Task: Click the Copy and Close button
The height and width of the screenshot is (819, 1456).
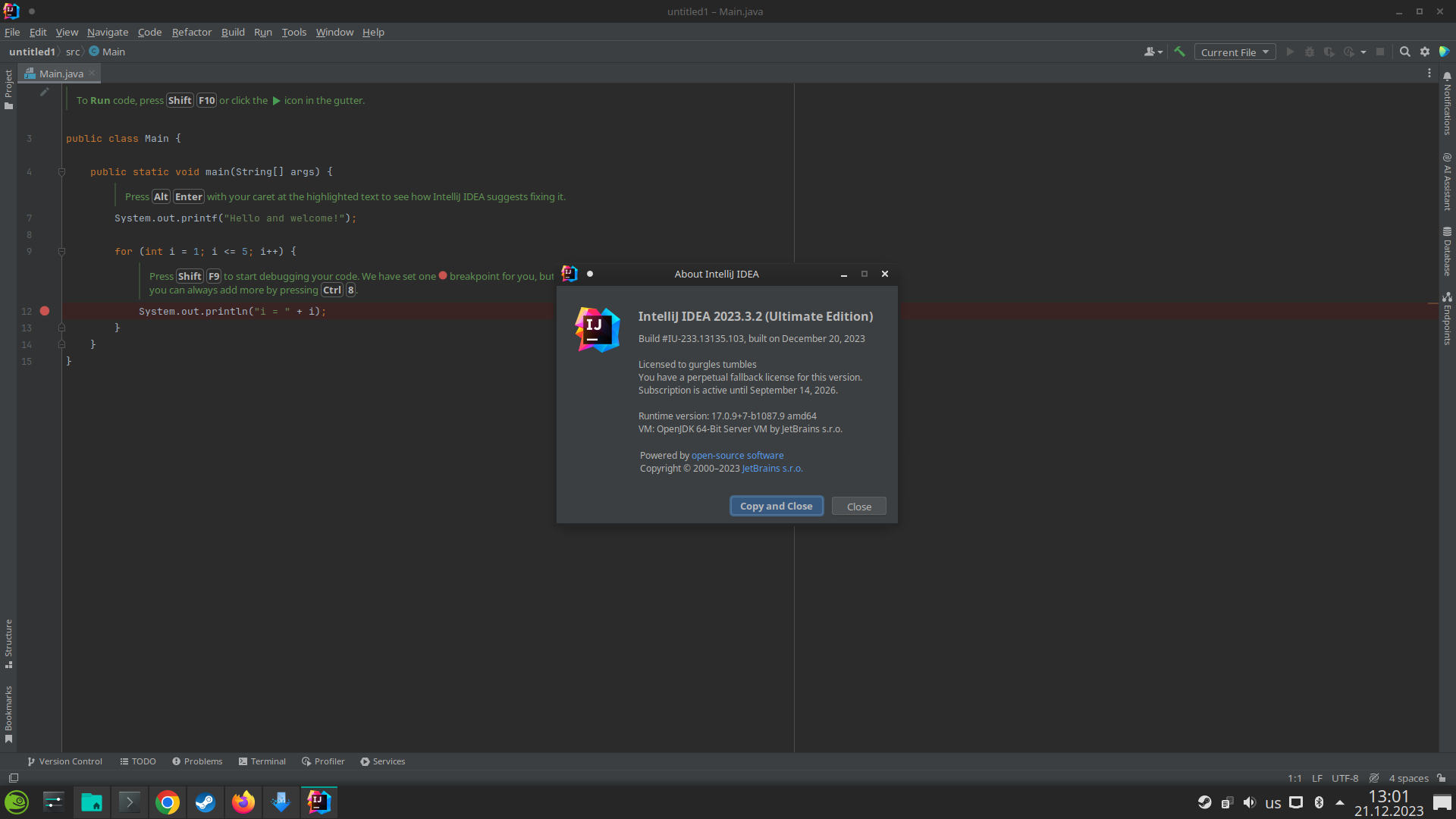Action: pyautogui.click(x=776, y=507)
